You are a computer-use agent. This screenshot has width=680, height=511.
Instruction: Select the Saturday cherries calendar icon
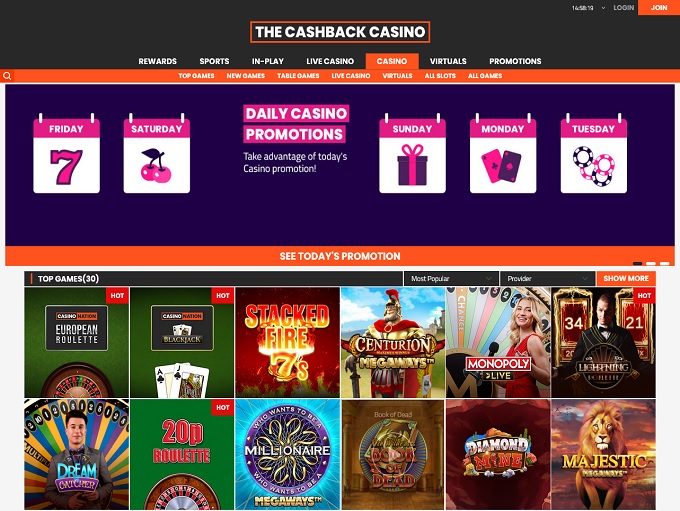pyautogui.click(x=157, y=154)
